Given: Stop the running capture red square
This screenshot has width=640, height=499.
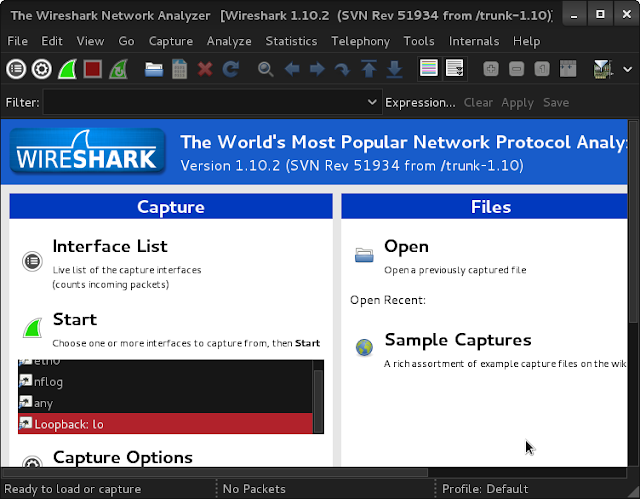Looking at the screenshot, I should click(x=93, y=69).
